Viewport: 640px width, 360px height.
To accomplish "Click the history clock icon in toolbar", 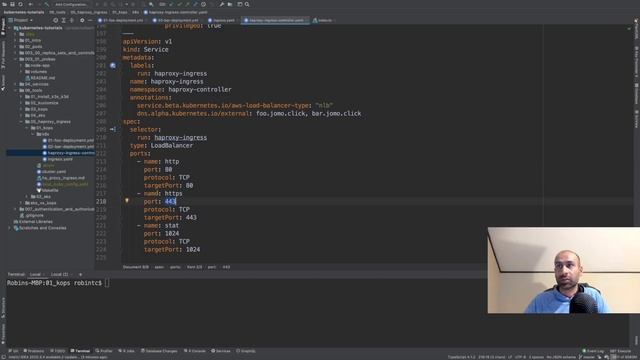I will click(203, 4).
